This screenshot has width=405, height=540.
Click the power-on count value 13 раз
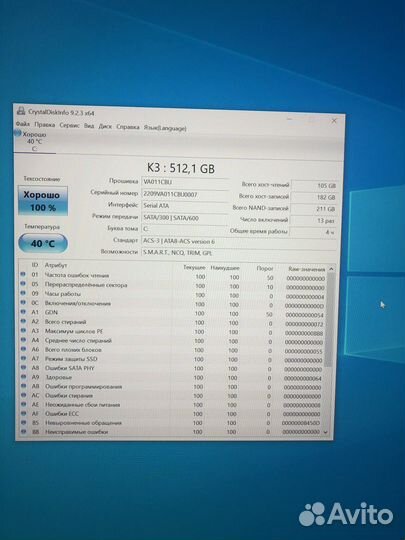(313, 221)
